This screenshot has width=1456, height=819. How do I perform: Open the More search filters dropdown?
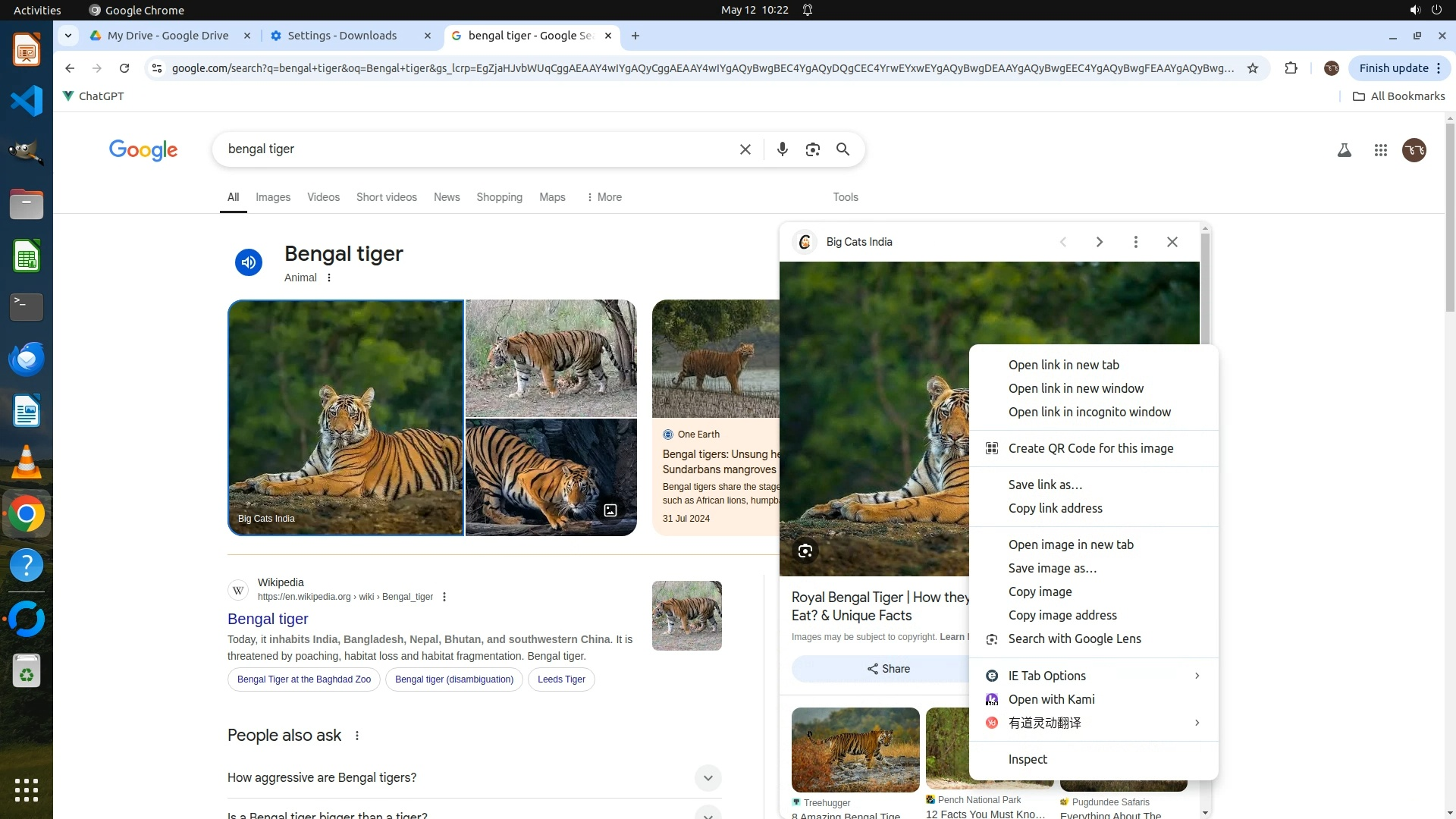tap(604, 197)
